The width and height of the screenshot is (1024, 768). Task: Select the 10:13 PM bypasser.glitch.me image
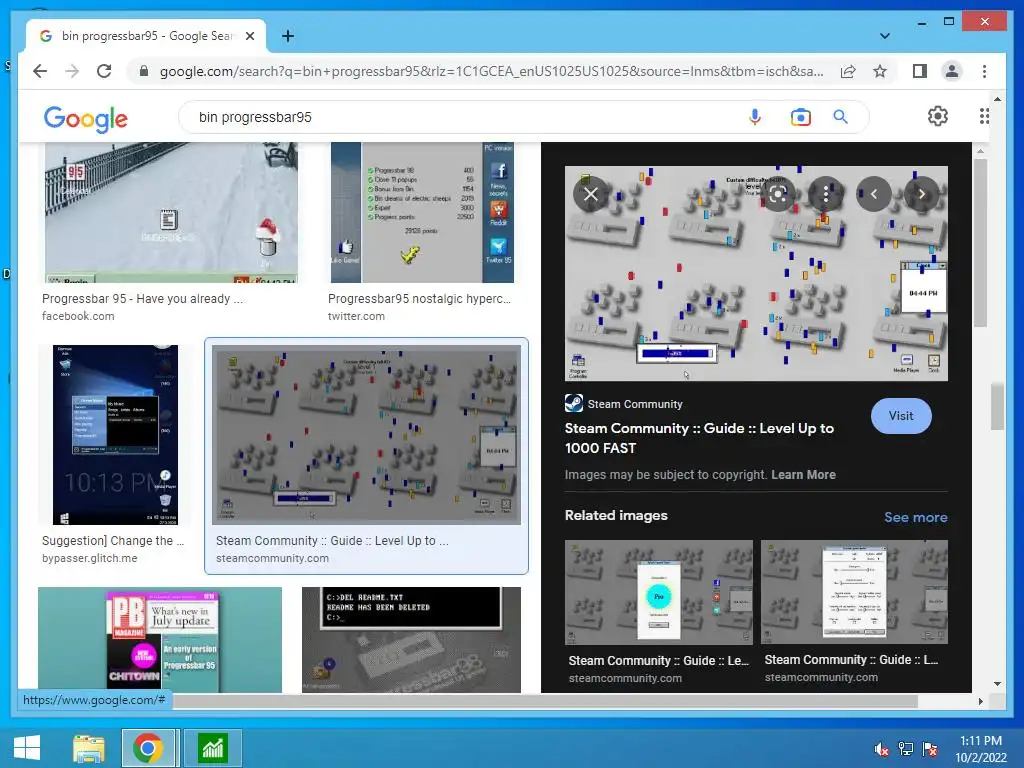[x=115, y=434]
